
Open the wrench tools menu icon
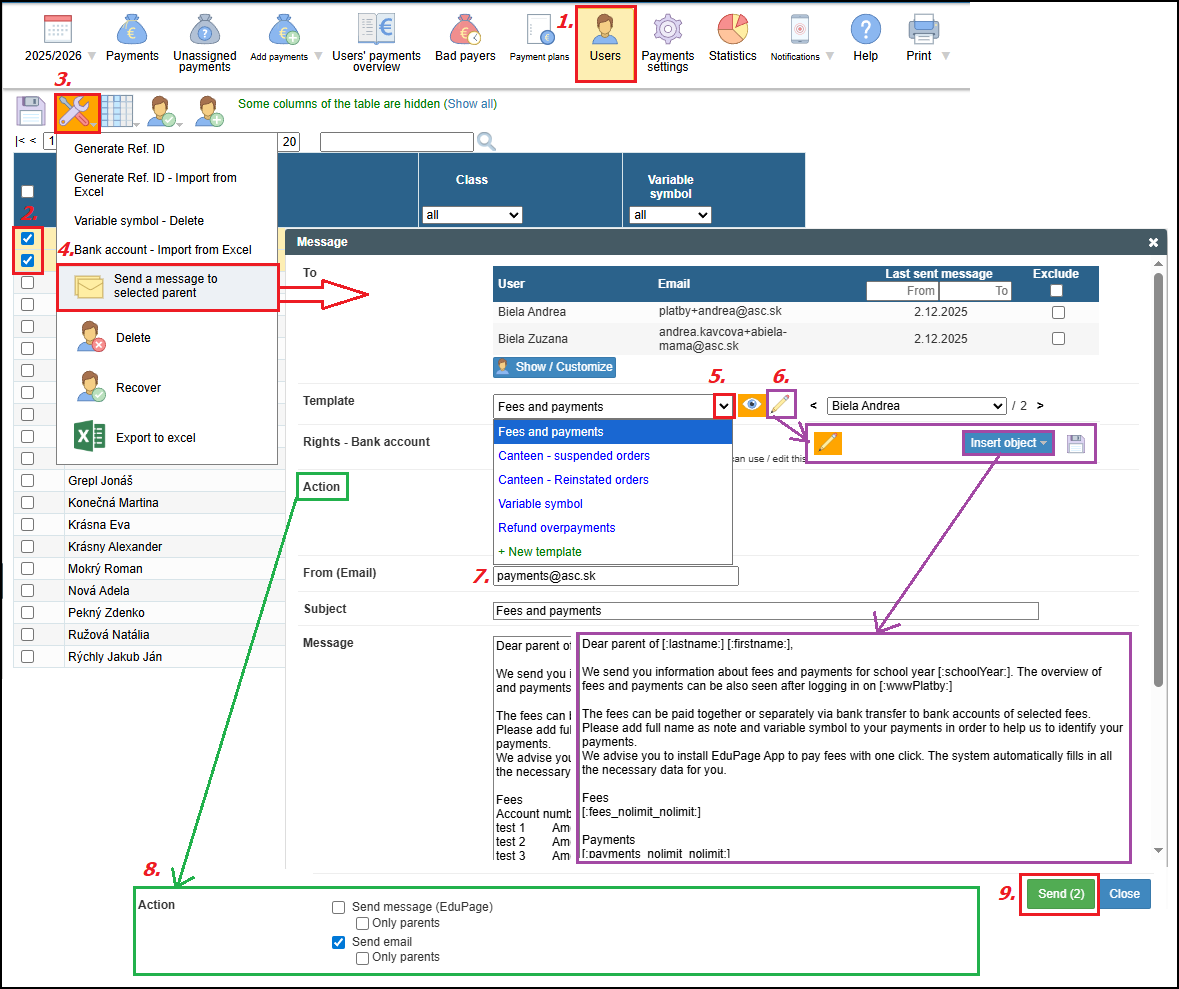pyautogui.click(x=77, y=112)
